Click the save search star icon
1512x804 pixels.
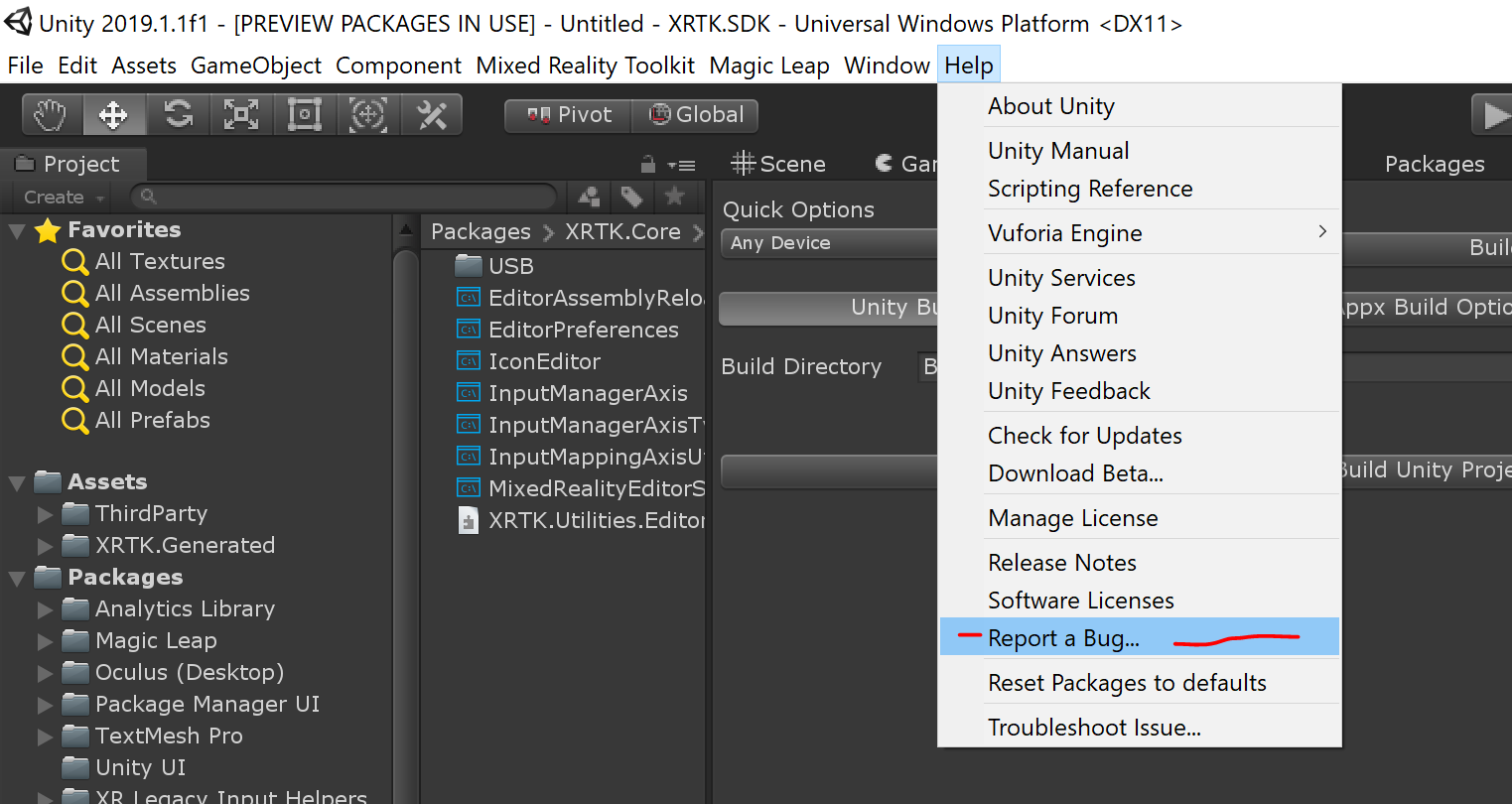[674, 196]
